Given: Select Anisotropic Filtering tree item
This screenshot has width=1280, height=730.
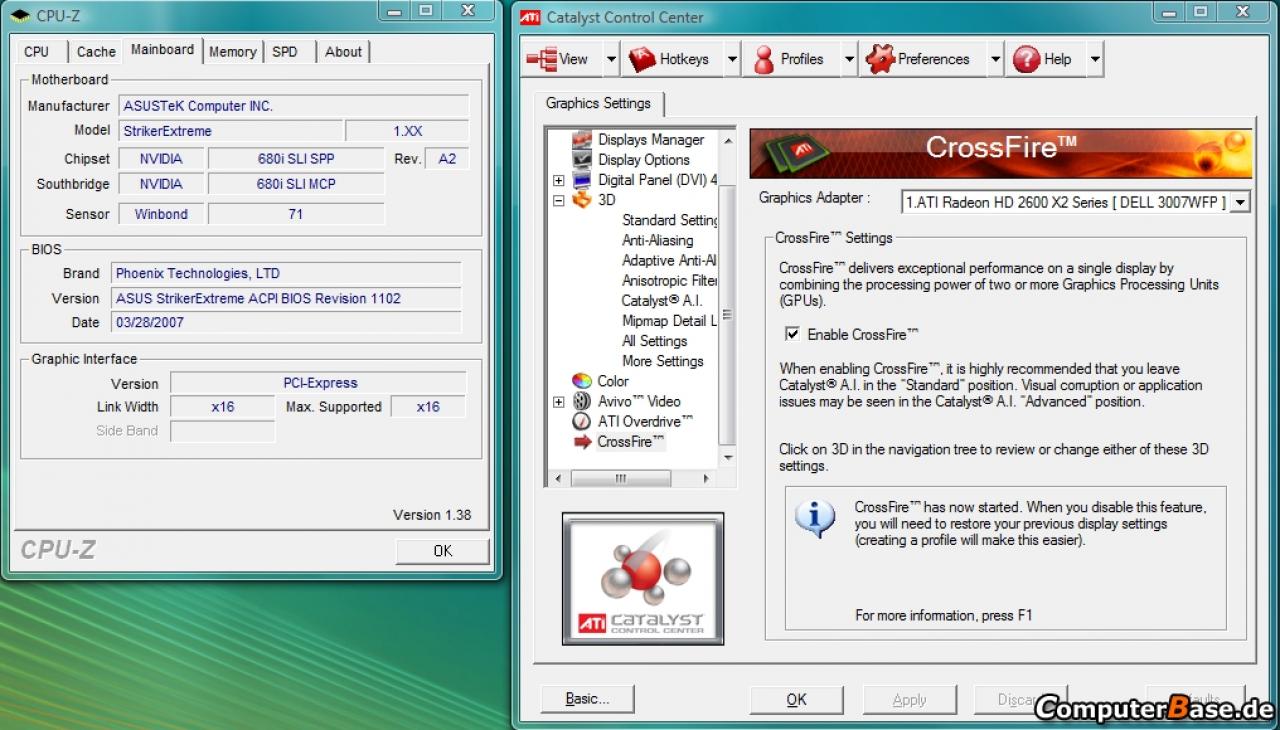Looking at the screenshot, I should tap(670, 280).
